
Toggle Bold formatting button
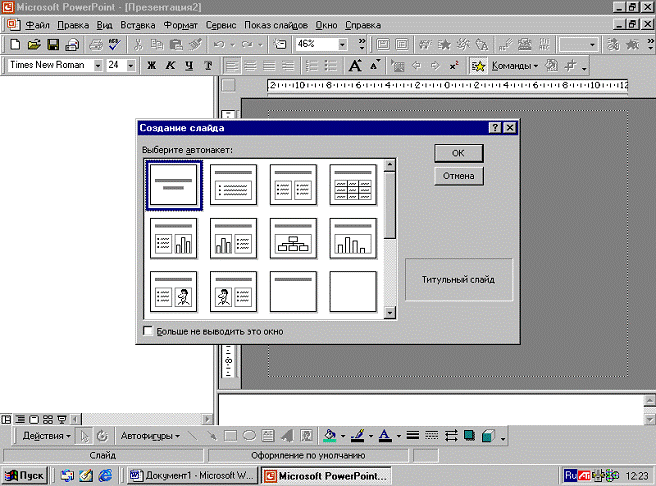(153, 66)
